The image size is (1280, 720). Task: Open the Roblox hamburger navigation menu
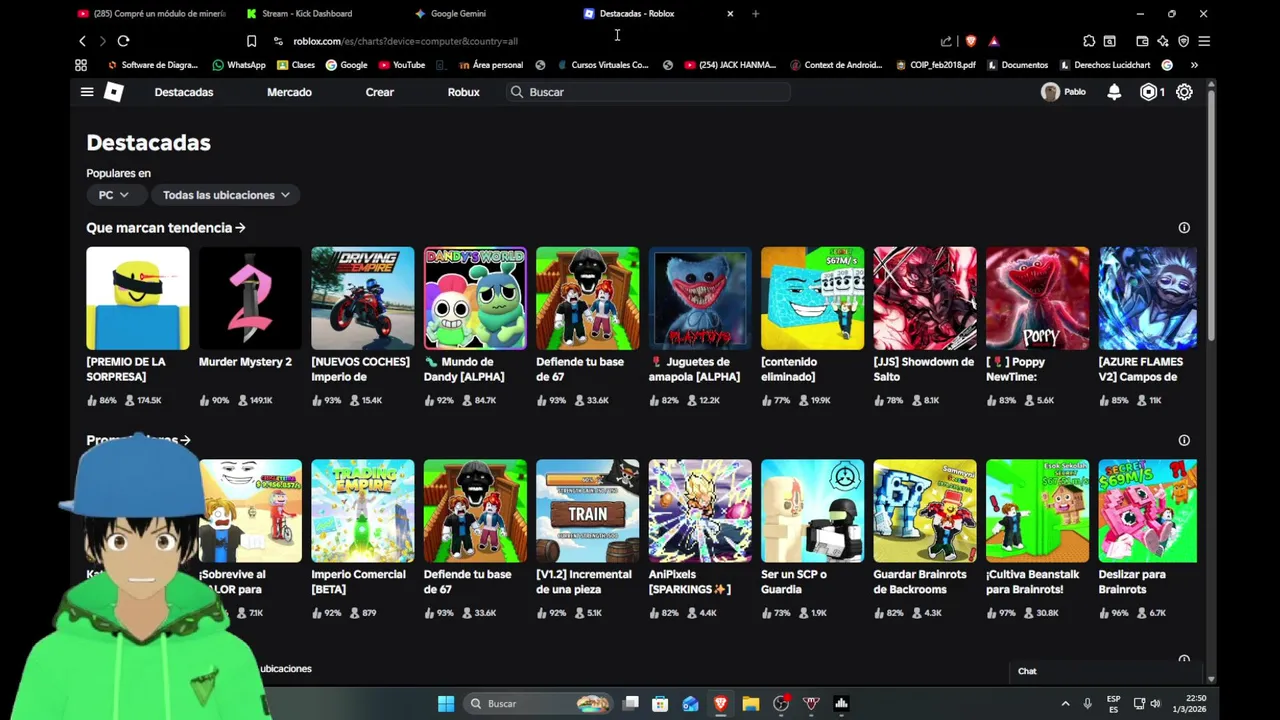pos(87,92)
